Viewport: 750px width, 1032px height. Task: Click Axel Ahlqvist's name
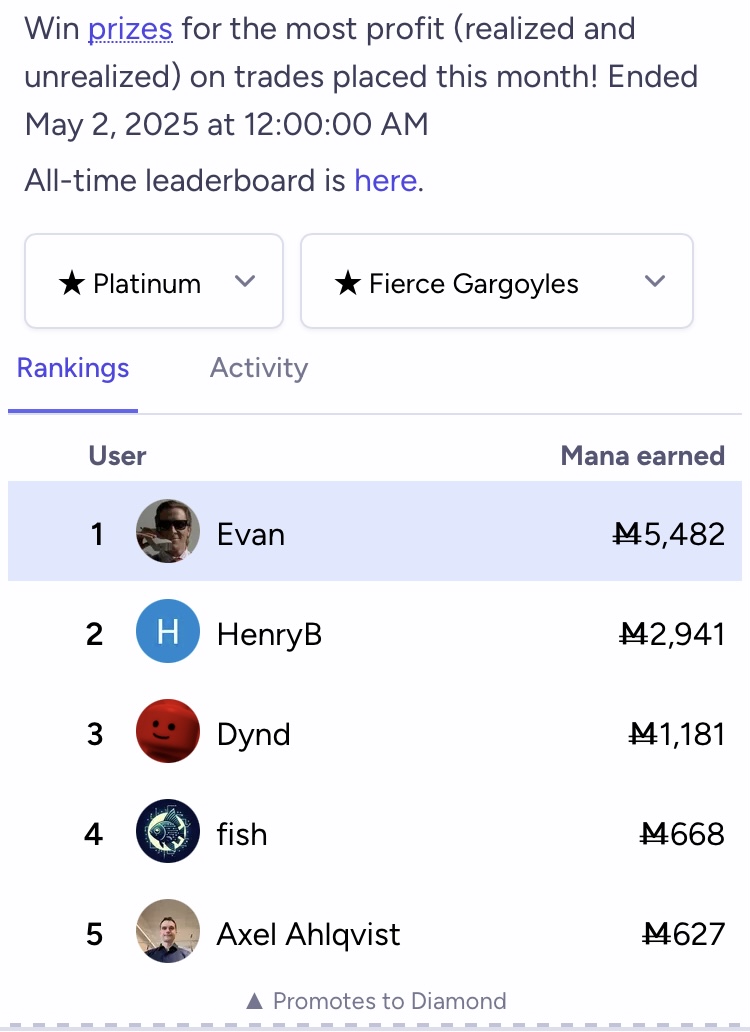308,935
